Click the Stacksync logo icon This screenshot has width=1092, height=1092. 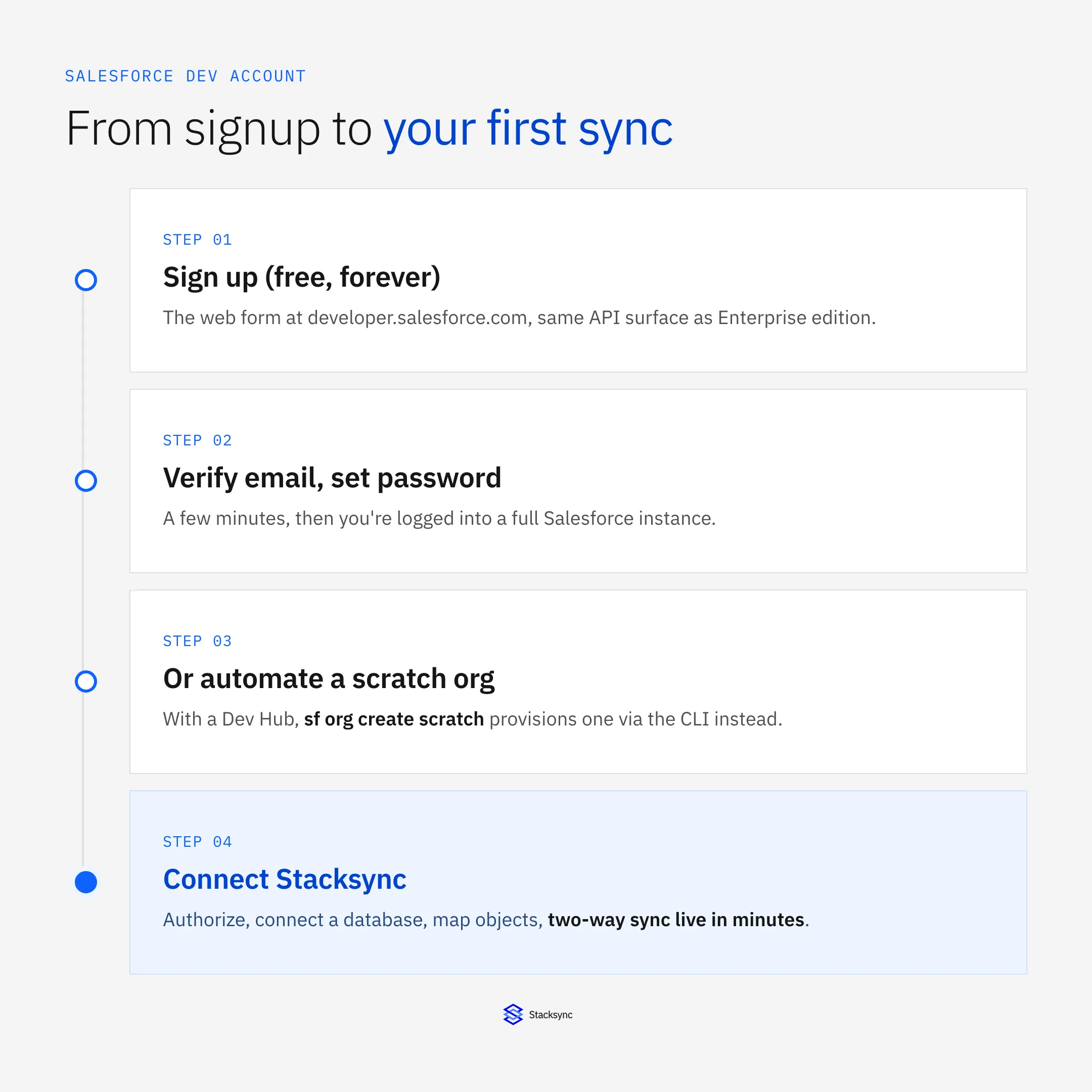(x=513, y=1015)
